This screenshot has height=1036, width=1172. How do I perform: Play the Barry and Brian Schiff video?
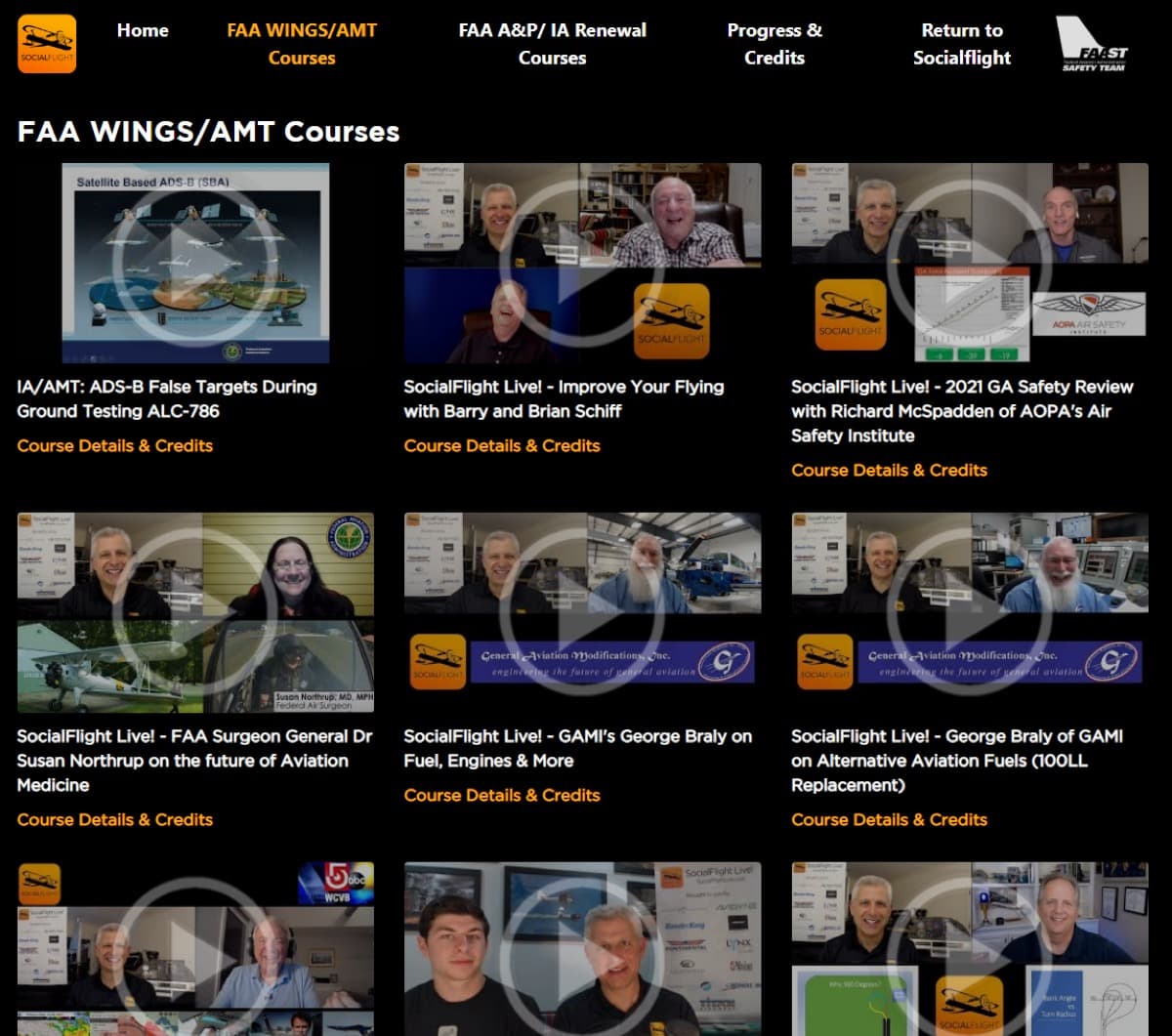coord(582,263)
